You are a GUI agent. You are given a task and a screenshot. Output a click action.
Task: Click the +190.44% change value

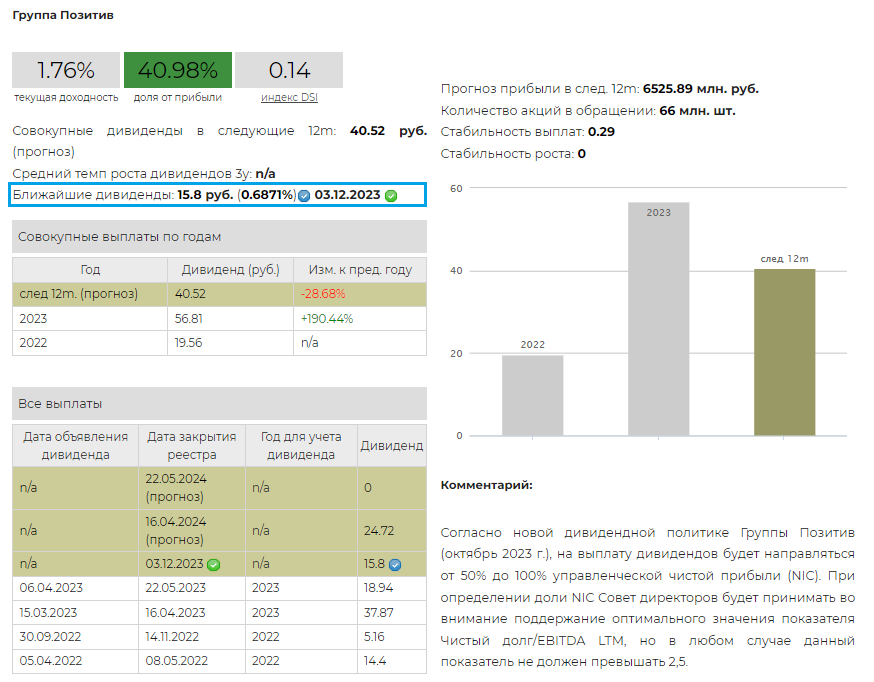327,318
